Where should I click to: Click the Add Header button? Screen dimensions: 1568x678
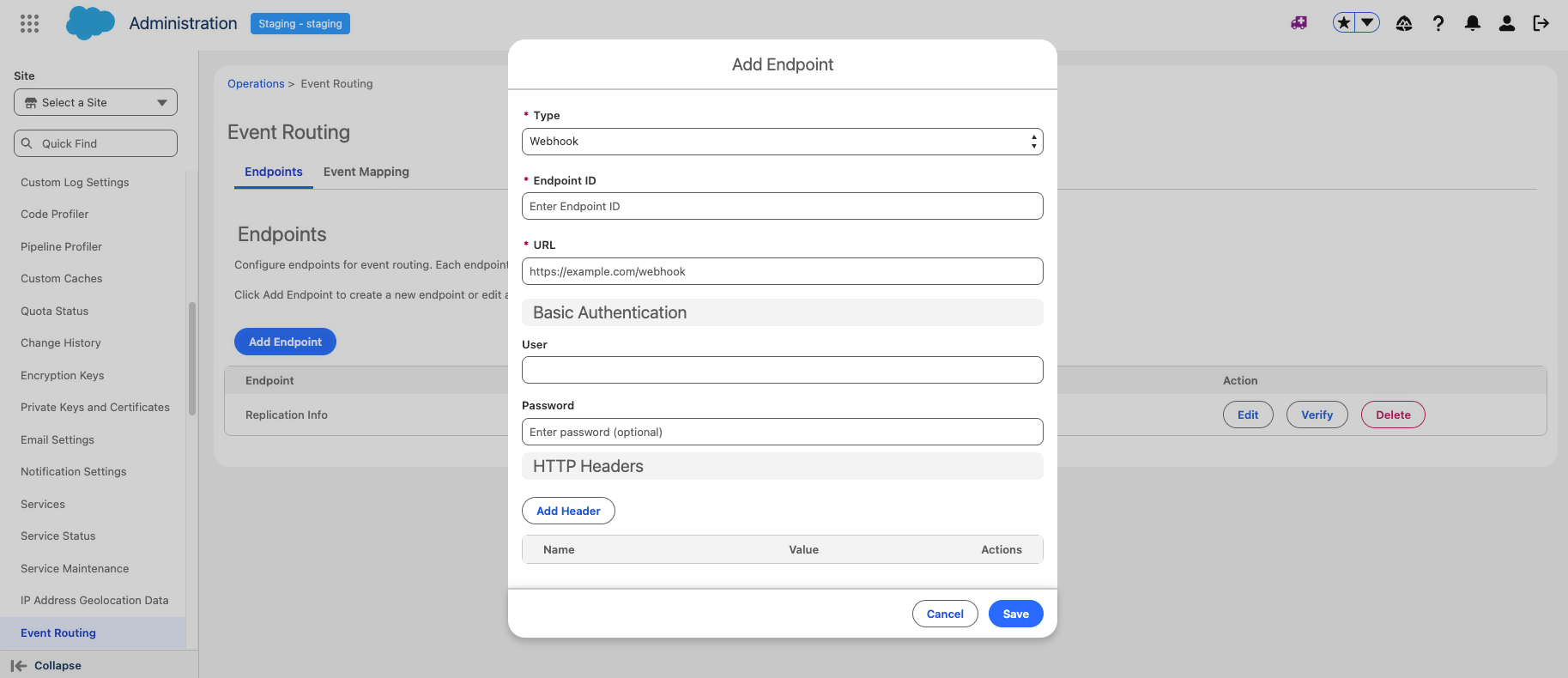point(568,511)
